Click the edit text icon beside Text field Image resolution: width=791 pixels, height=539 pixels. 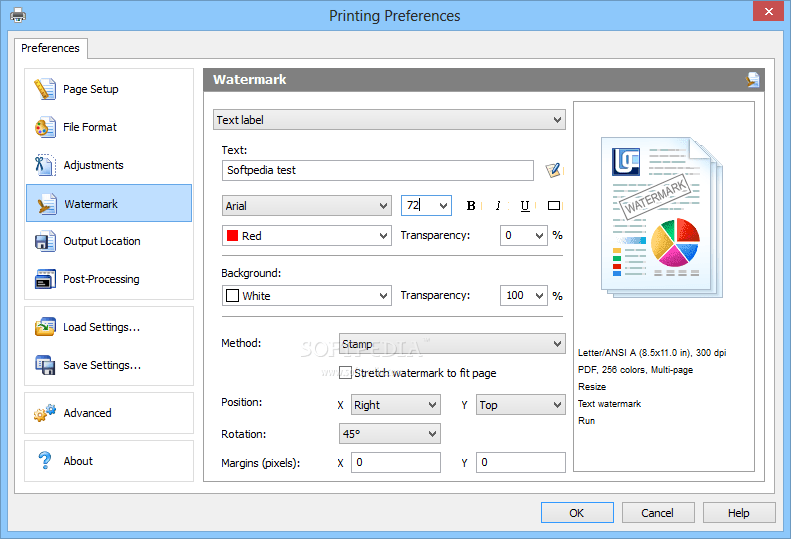554,170
